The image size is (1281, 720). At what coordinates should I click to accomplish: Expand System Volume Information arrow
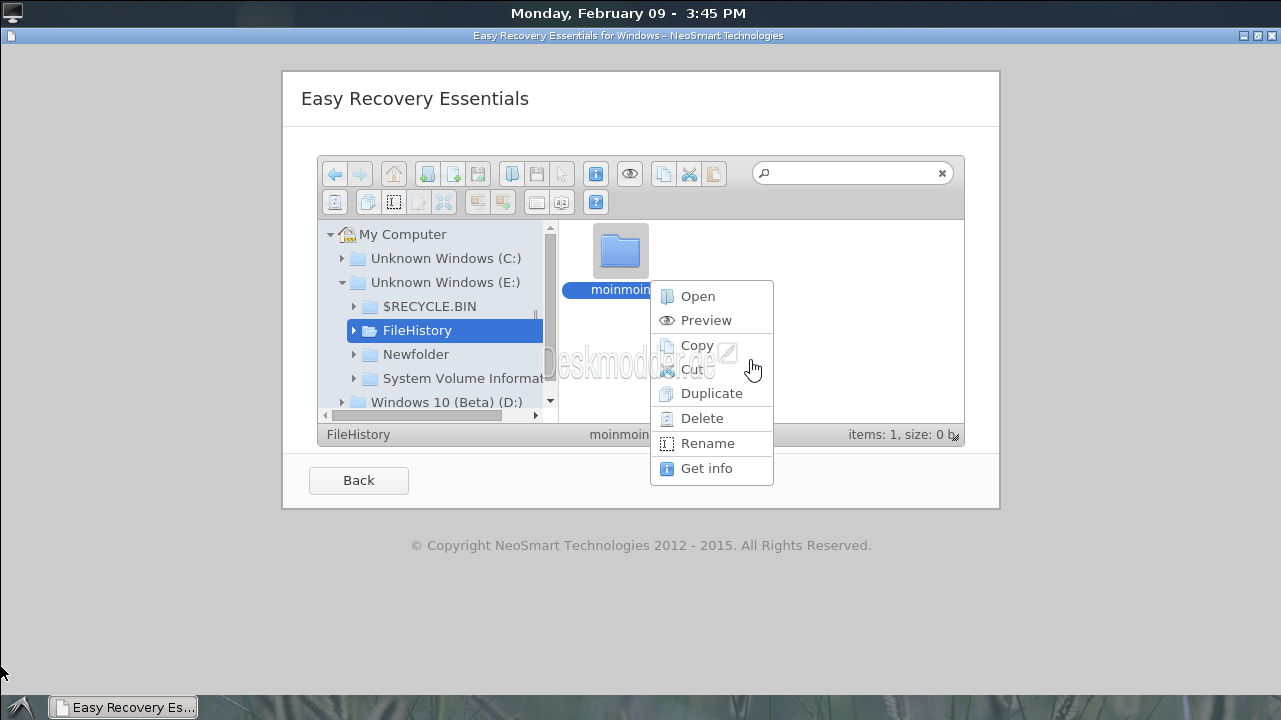354,379
